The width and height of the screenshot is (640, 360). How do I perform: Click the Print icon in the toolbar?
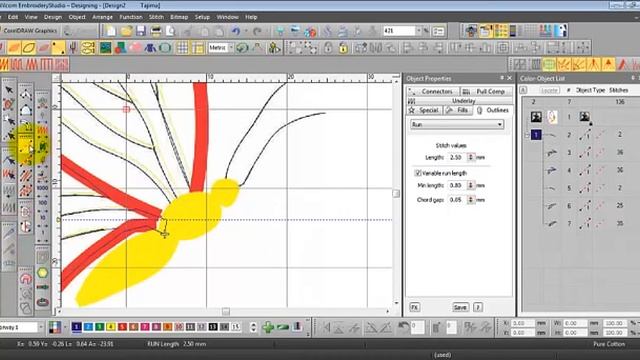(156, 31)
